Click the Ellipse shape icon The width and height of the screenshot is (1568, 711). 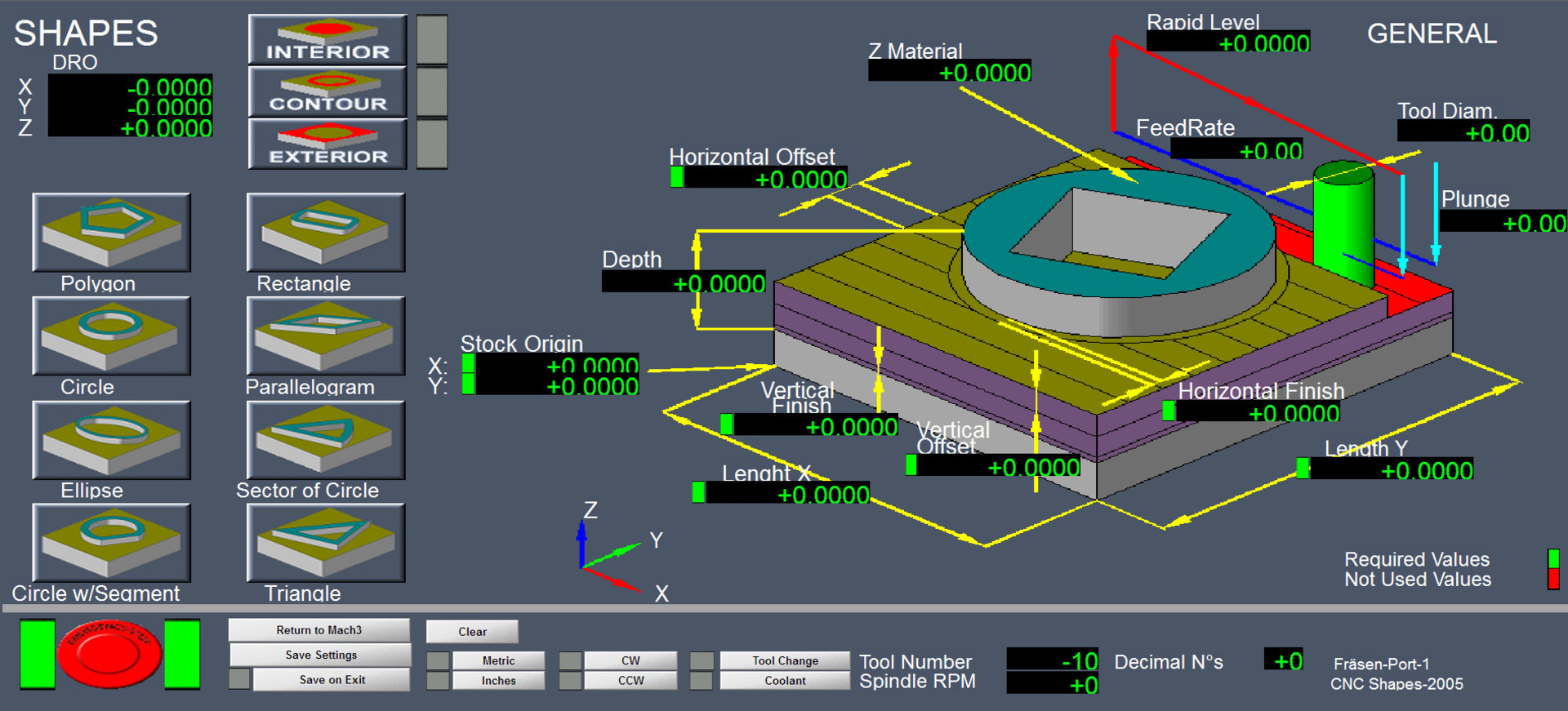click(x=111, y=439)
